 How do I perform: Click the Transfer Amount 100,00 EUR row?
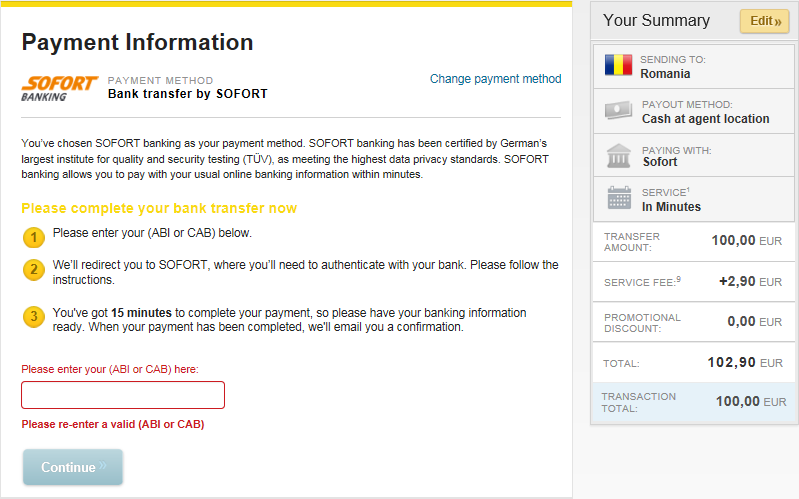pyautogui.click(x=694, y=241)
